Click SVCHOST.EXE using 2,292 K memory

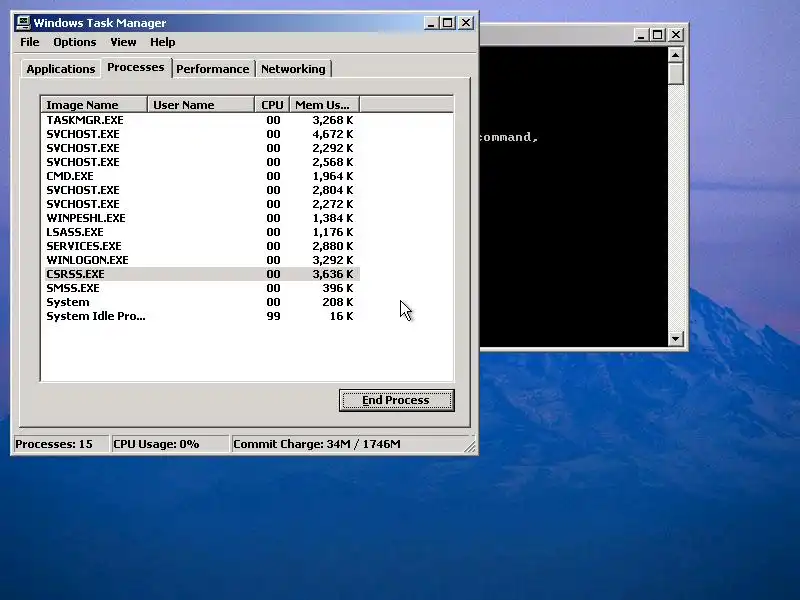pyautogui.click(x=202, y=148)
